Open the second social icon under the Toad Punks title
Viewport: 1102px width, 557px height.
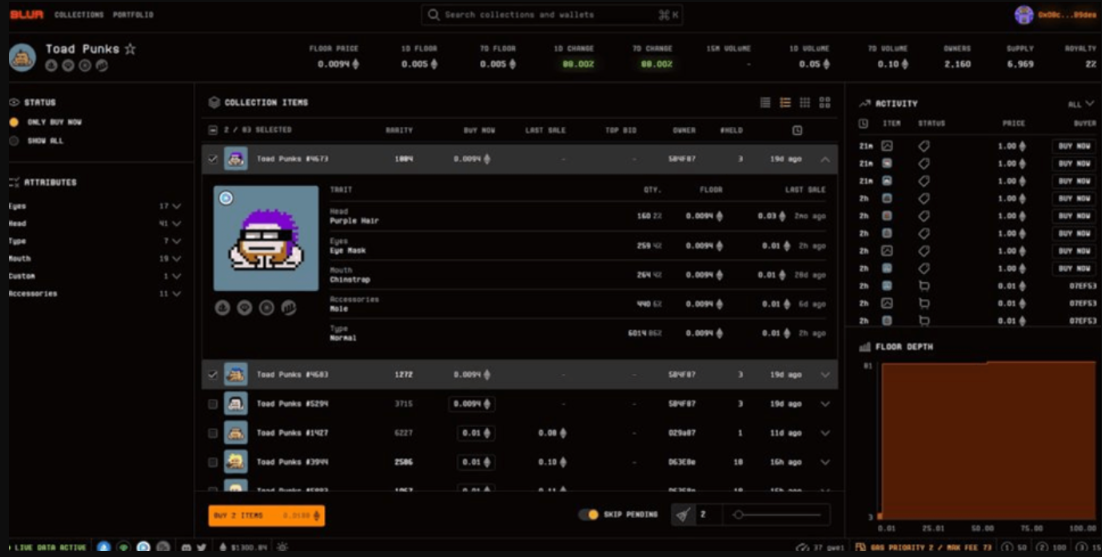tap(68, 65)
